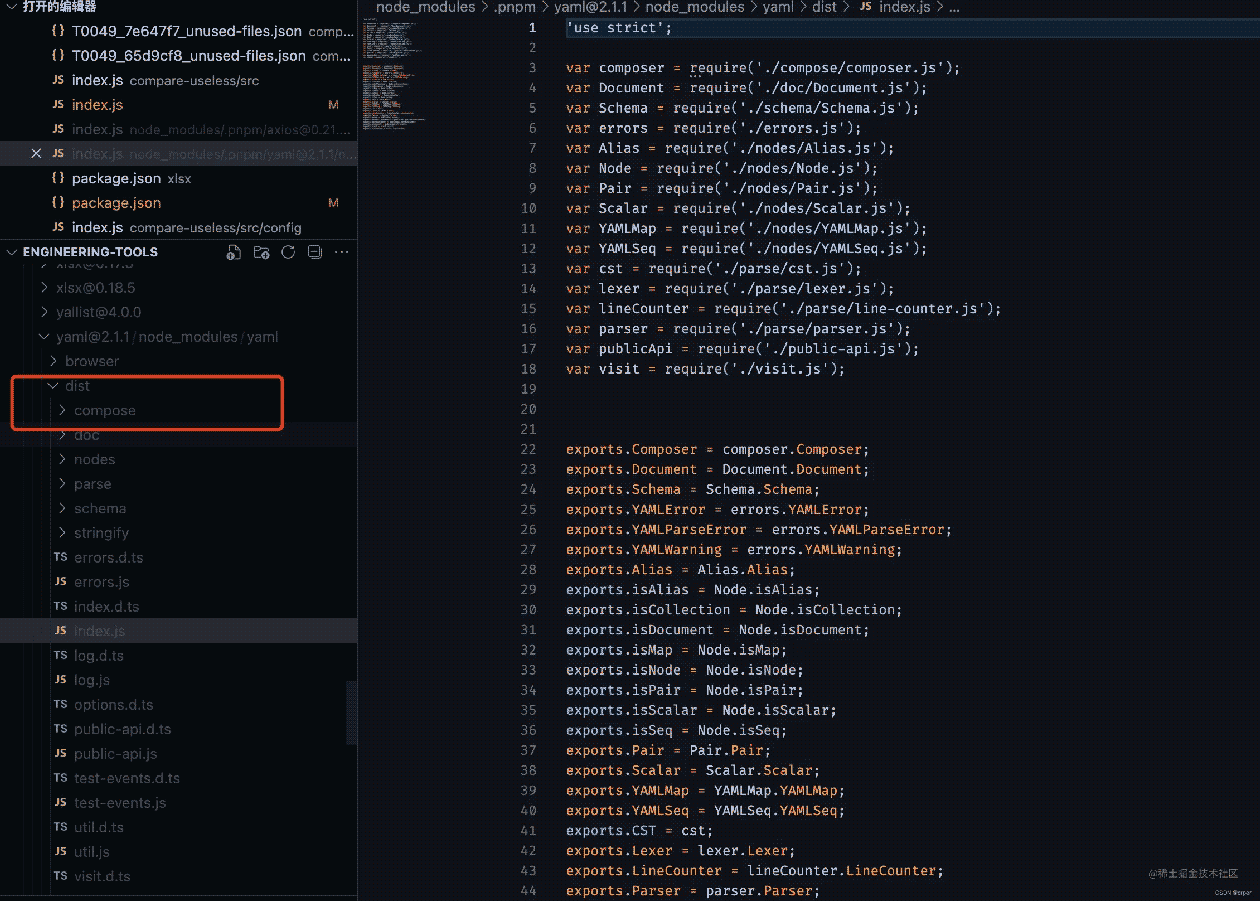
Task: Click the yaml@2.1.1 breadcrumb segment
Action: coord(591,7)
